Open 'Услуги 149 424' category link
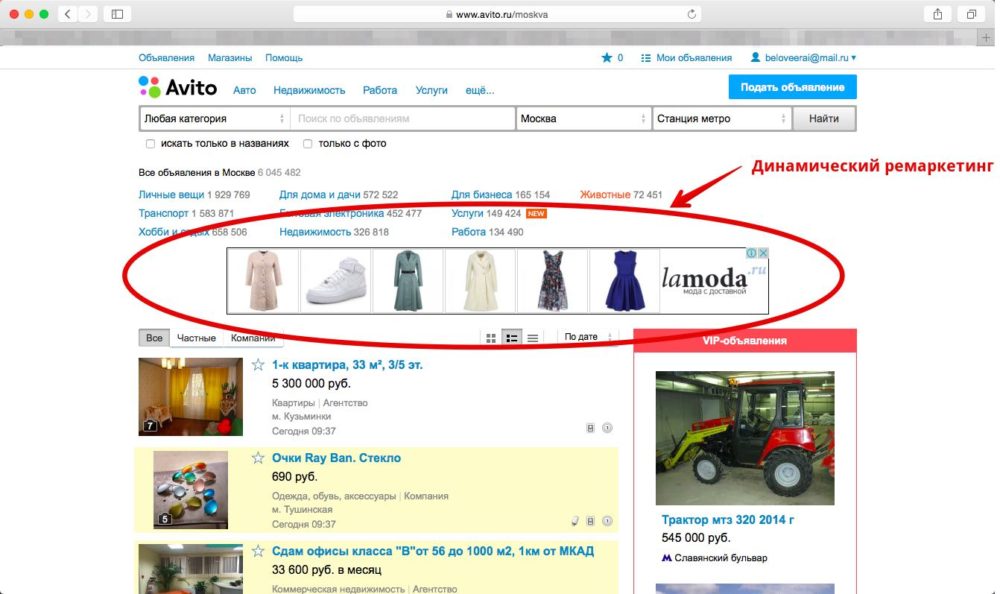Screen dimensions: 1000x594 [486, 213]
